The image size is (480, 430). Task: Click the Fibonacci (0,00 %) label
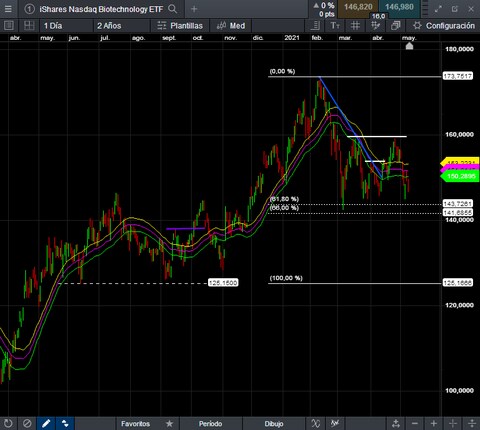pos(282,71)
